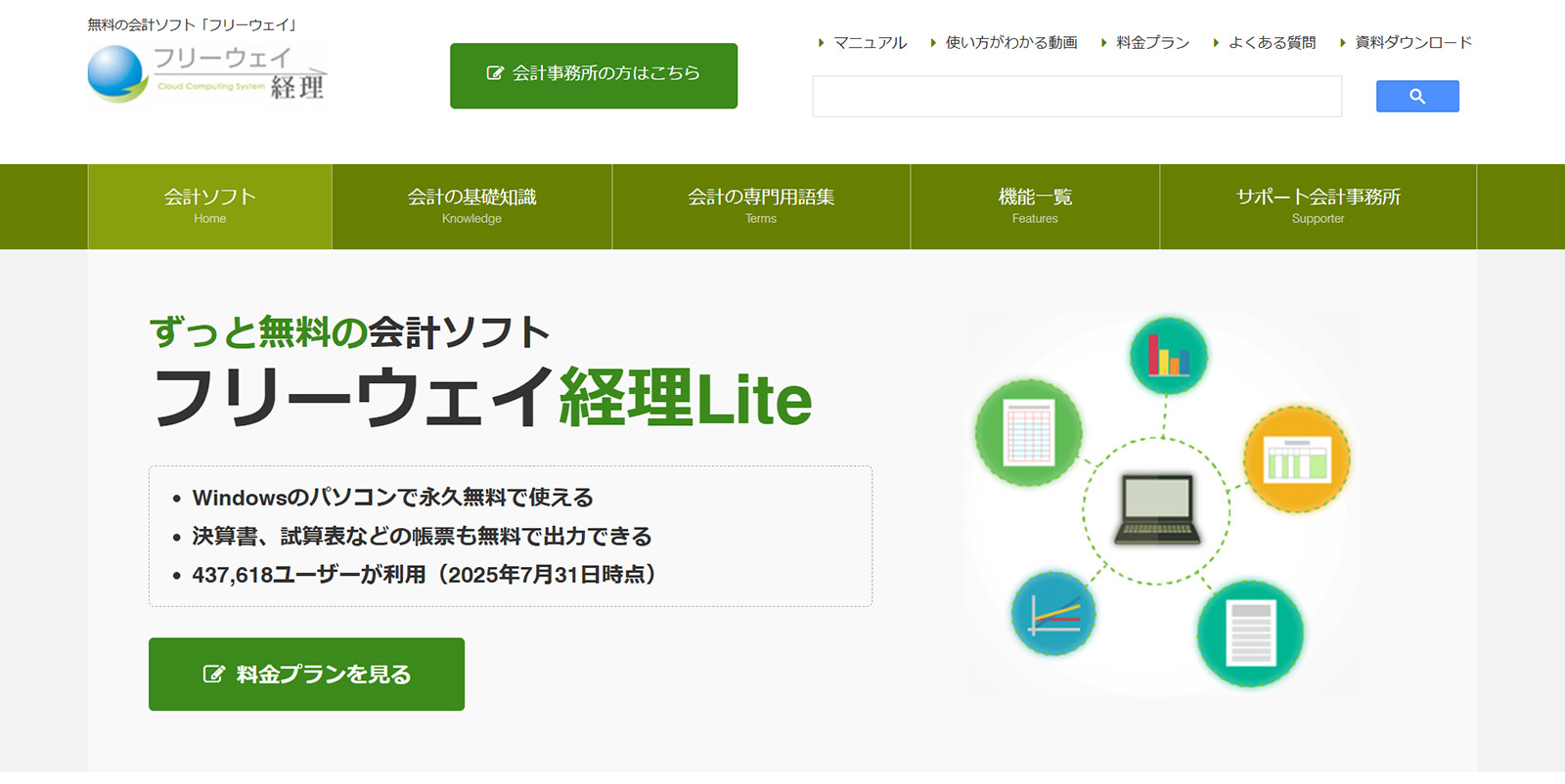The height and width of the screenshot is (784, 1565).
Task: Select サポート会計事務所 Supporter tab
Action: click(x=1318, y=206)
